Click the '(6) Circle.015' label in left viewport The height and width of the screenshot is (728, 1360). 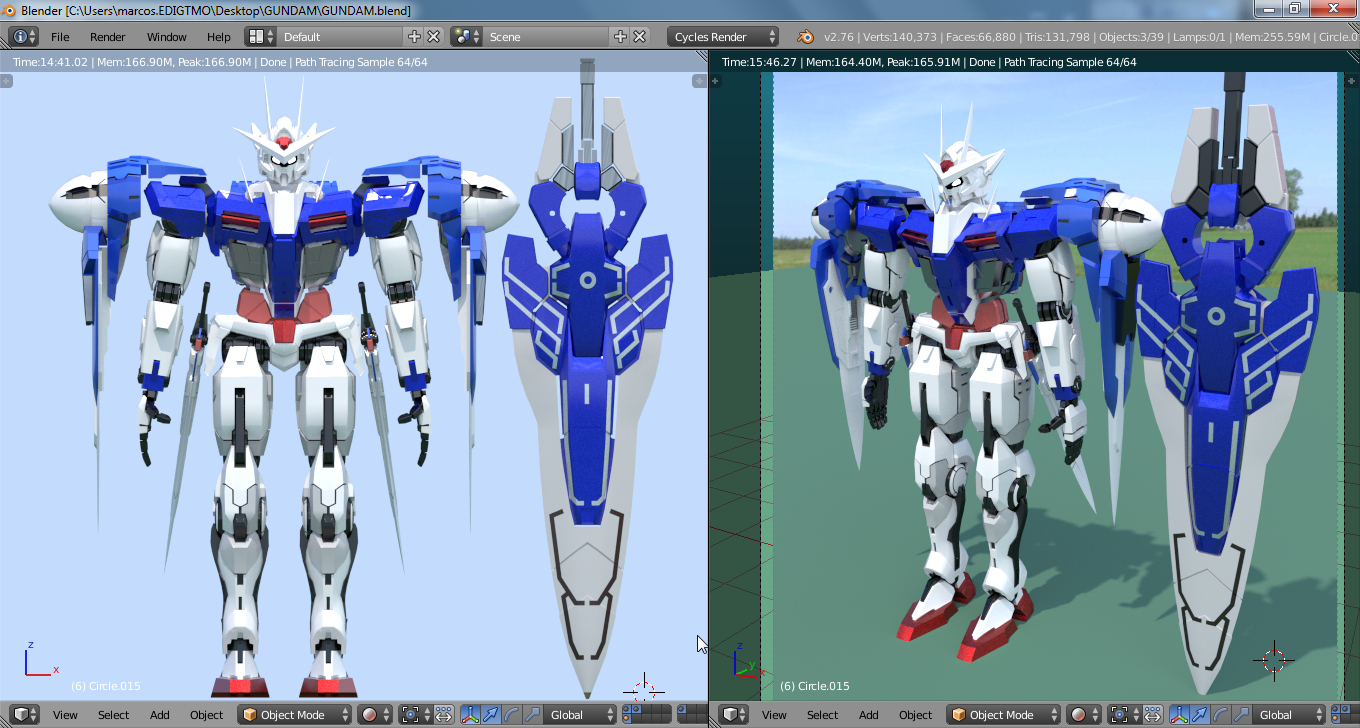pyautogui.click(x=106, y=686)
